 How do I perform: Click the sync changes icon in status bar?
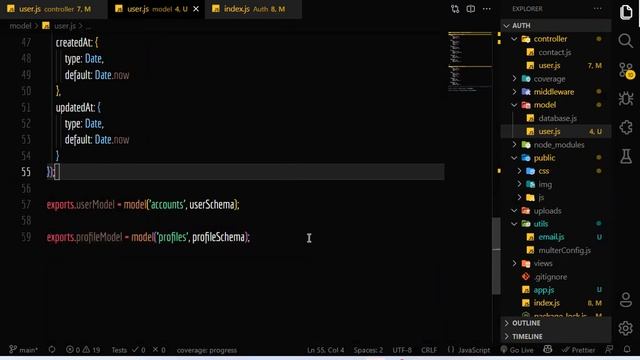52,350
